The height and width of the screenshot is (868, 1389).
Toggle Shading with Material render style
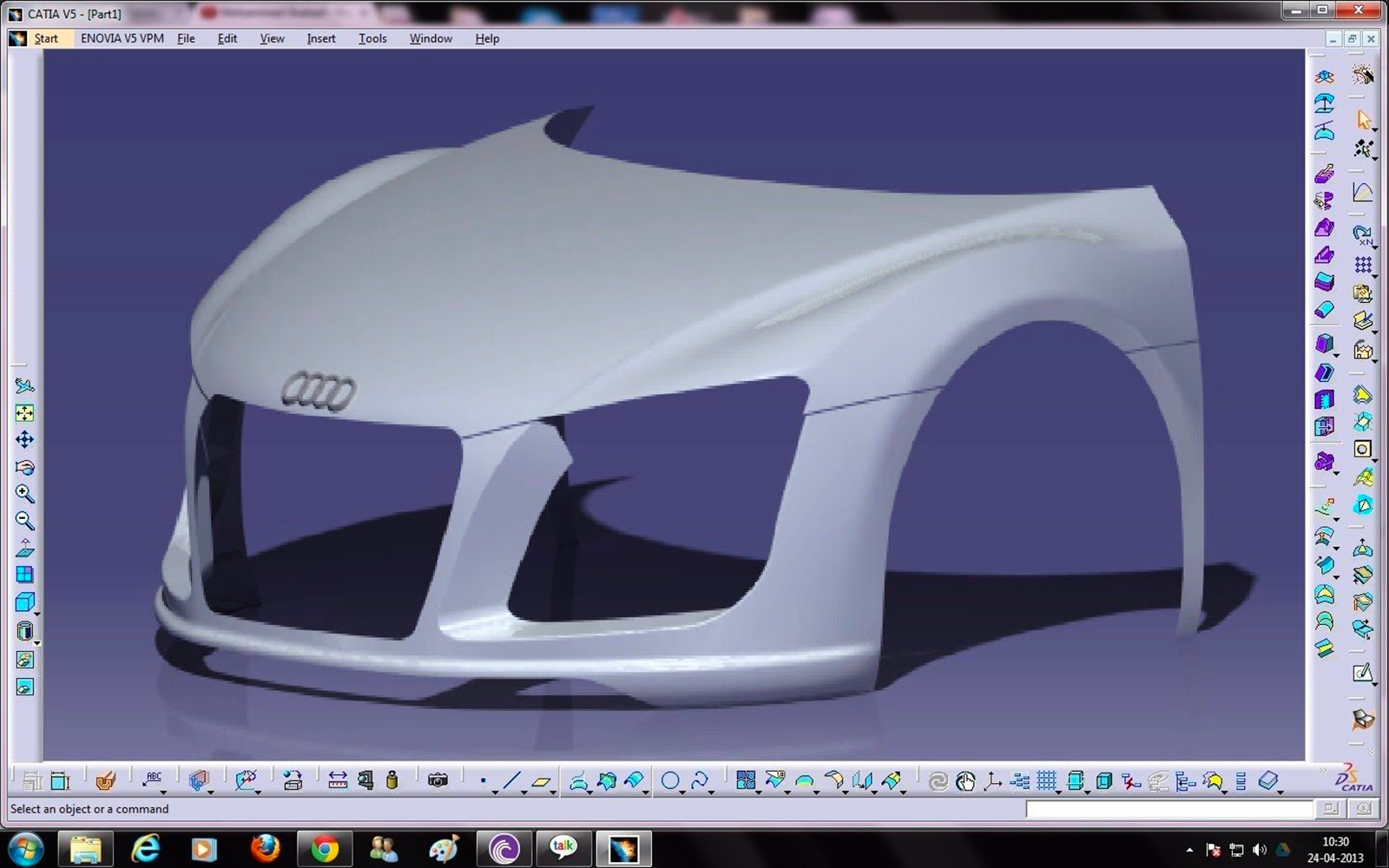click(x=24, y=630)
